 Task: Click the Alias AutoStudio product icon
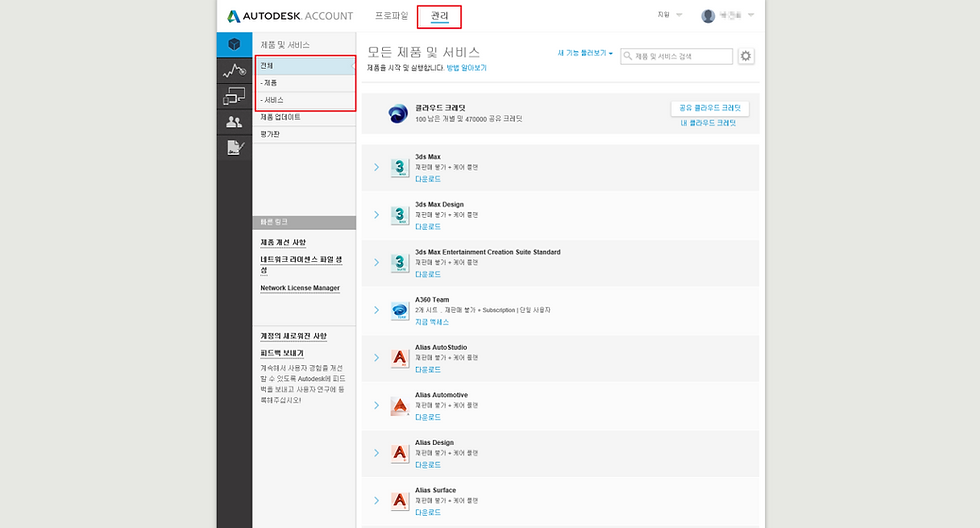tap(399, 358)
